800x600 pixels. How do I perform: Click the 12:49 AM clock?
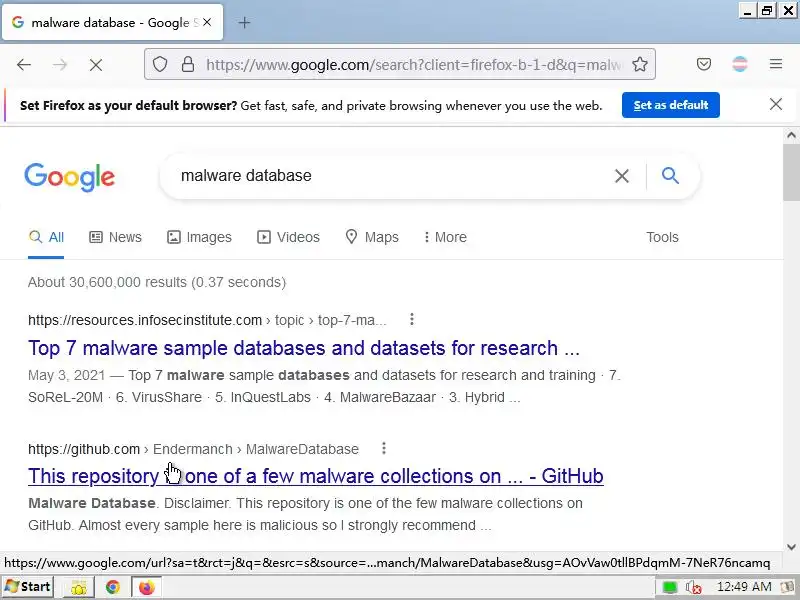pyautogui.click(x=744, y=587)
